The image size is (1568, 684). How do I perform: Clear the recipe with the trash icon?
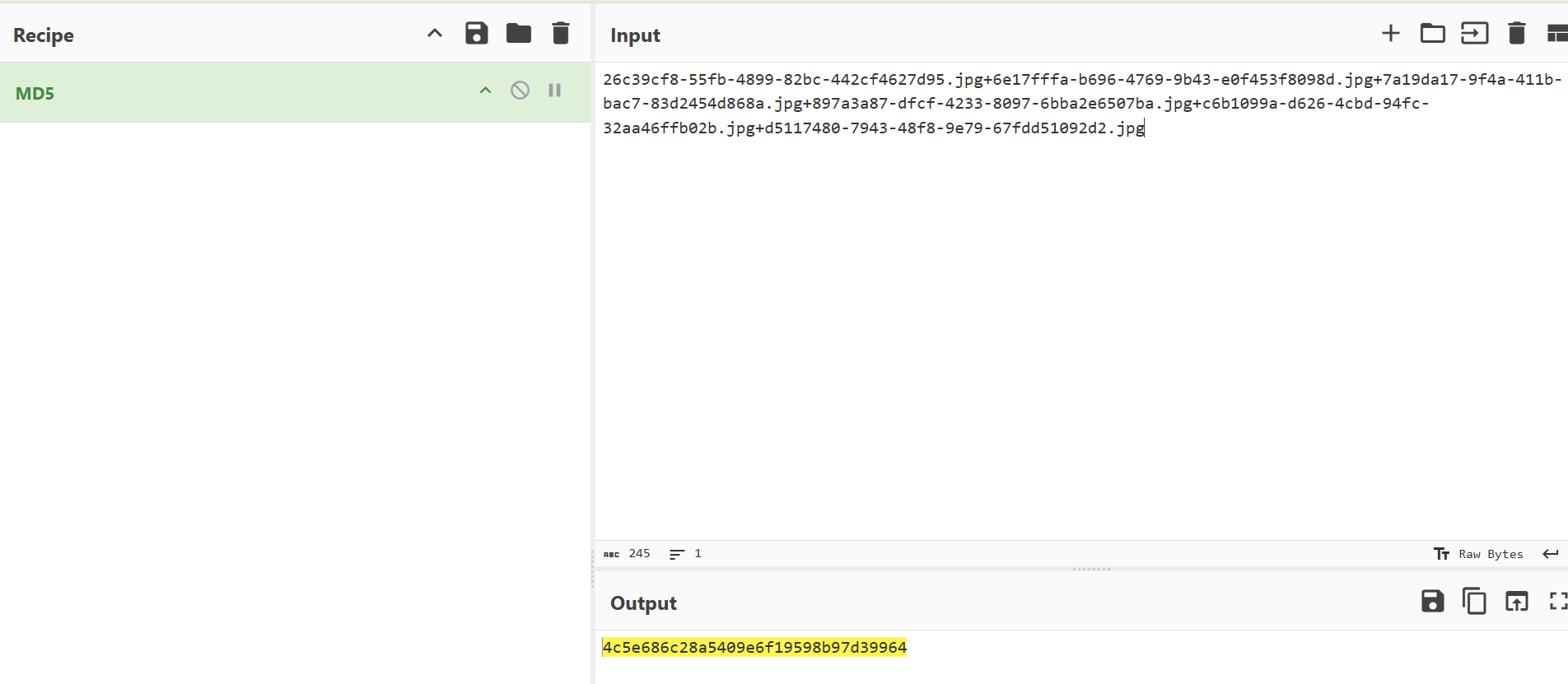click(561, 34)
